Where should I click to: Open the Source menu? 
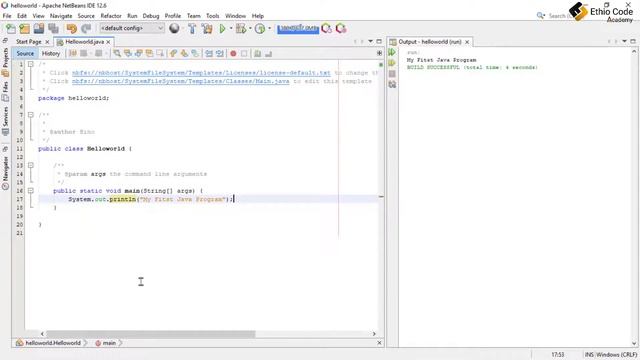click(x=86, y=16)
